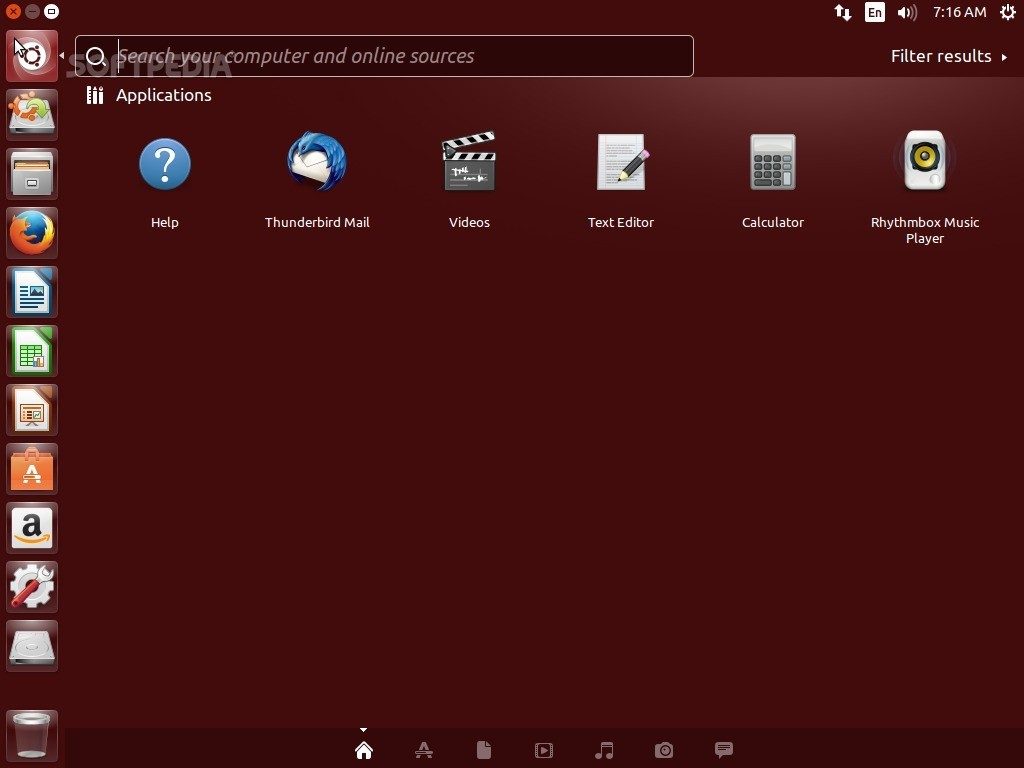Switch to the Files lens
The height and width of the screenshot is (768, 1024).
[484, 750]
